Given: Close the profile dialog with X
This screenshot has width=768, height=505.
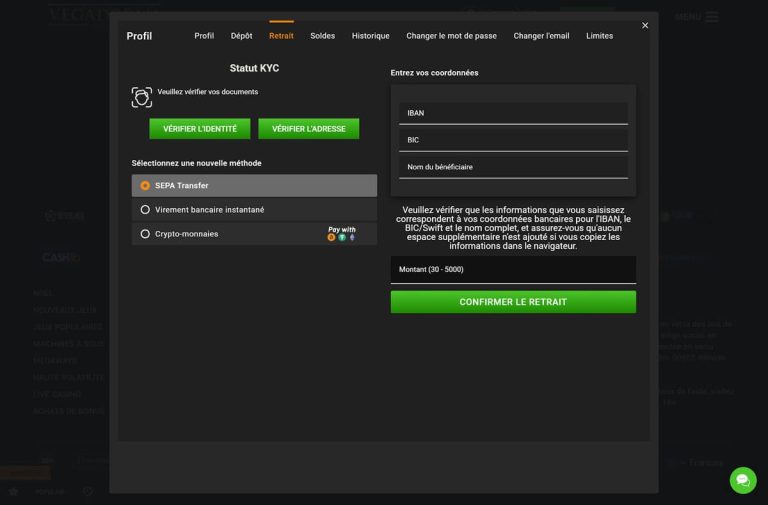Looking at the screenshot, I should 645,25.
